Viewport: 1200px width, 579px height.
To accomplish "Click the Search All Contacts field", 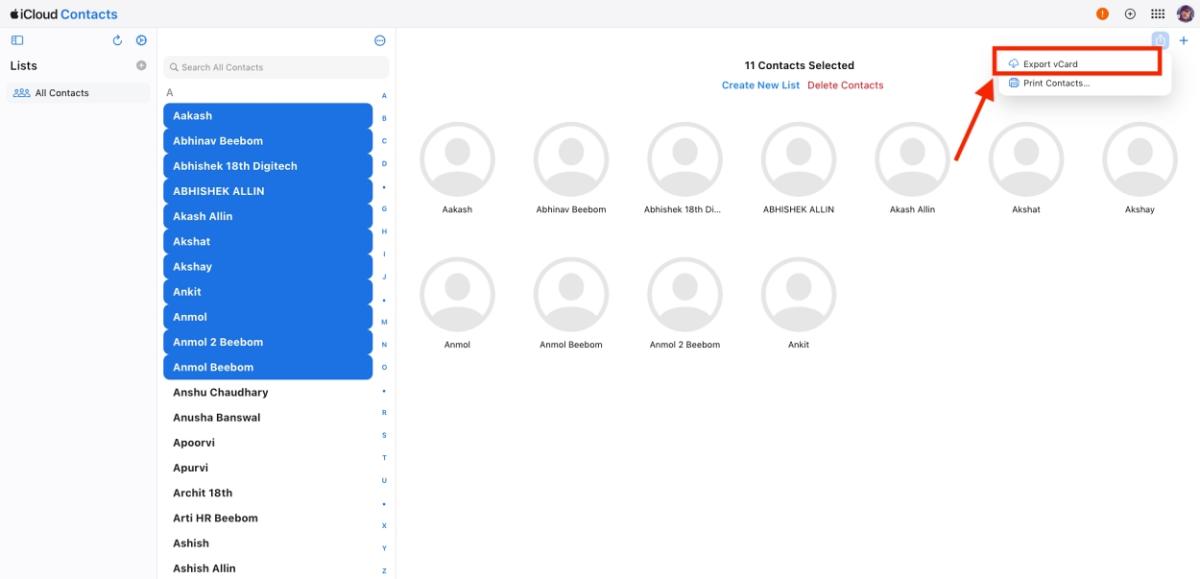I will (275, 67).
